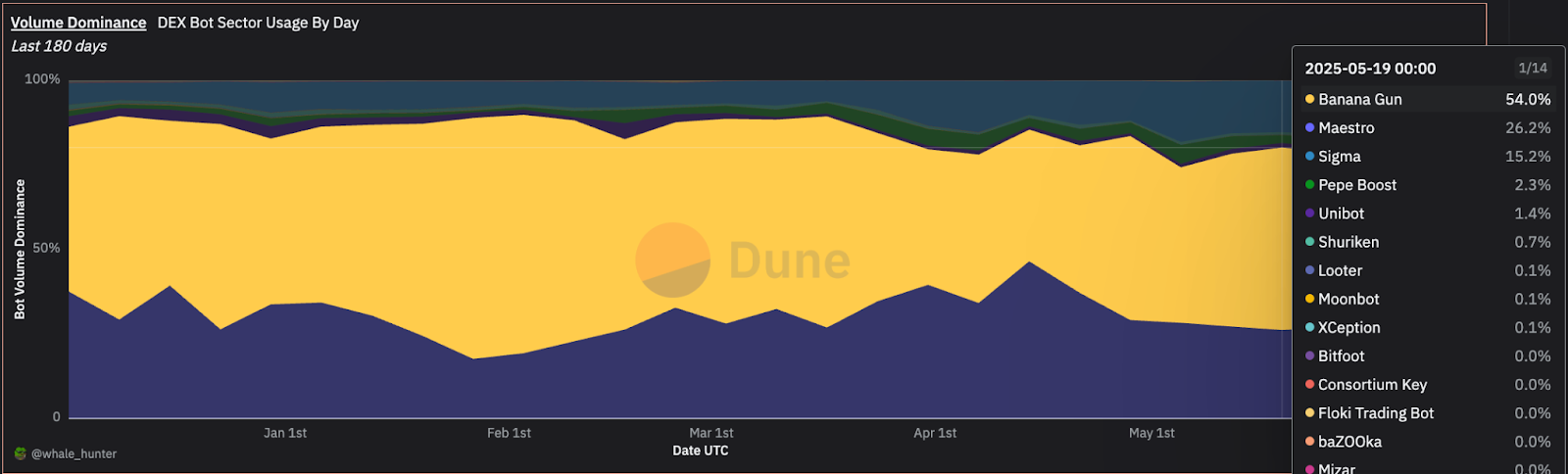Click the 1/14 page indicator in tooltip

(x=1533, y=68)
